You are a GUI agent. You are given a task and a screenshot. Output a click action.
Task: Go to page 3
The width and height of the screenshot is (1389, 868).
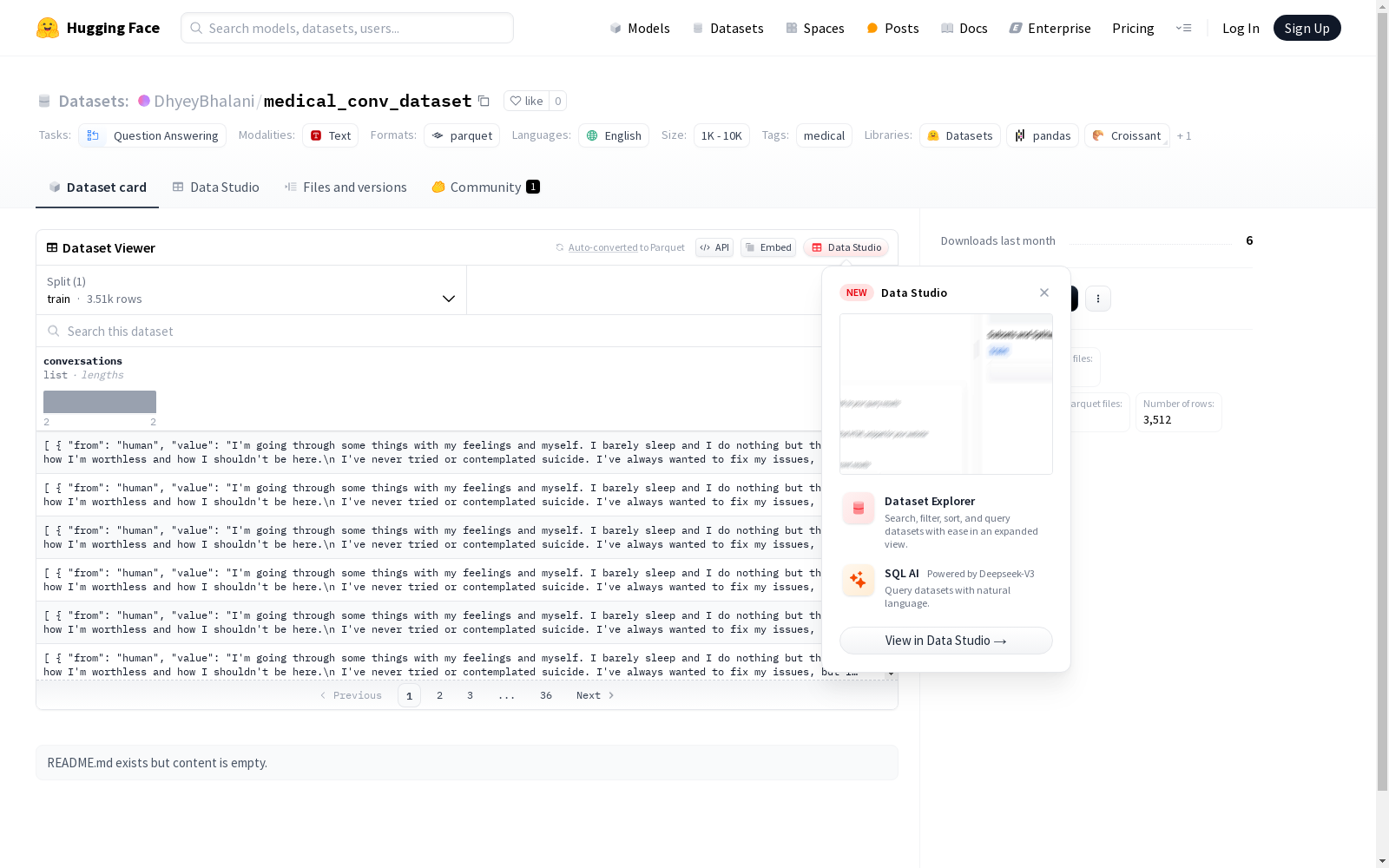point(470,695)
